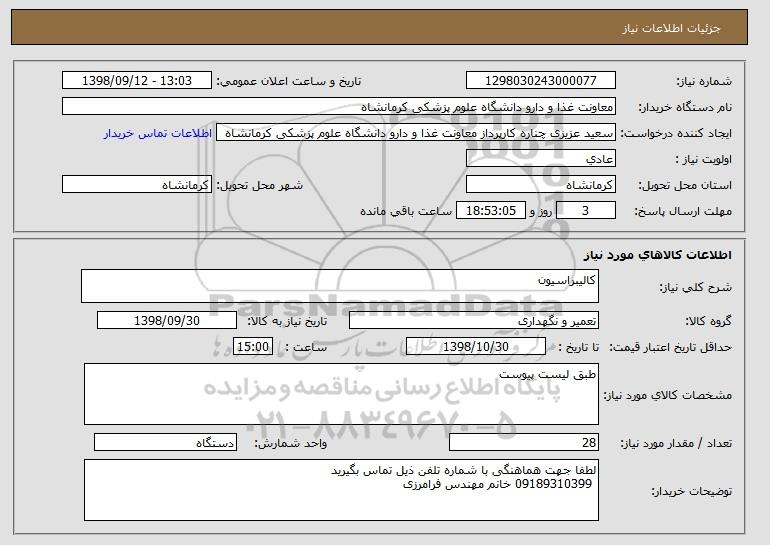Click the label حداقل تاریخ اعتبار قیمت
The width and height of the screenshot is (770, 545).
click(671, 348)
